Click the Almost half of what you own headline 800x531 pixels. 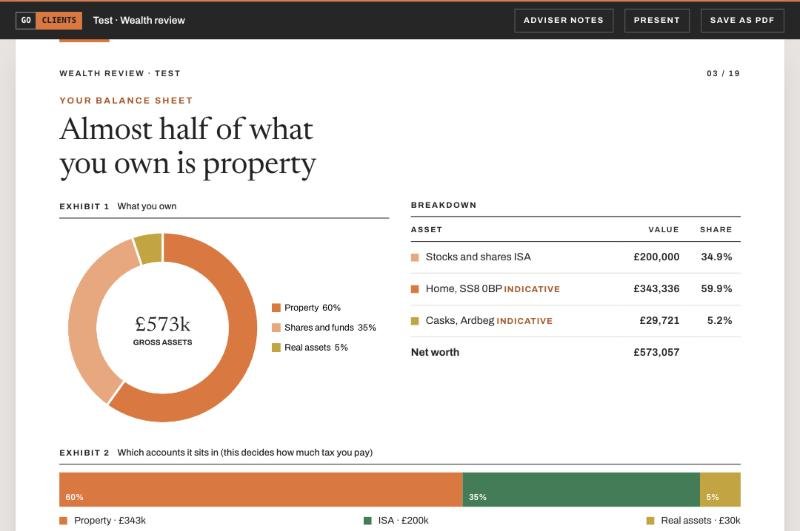coord(187,147)
